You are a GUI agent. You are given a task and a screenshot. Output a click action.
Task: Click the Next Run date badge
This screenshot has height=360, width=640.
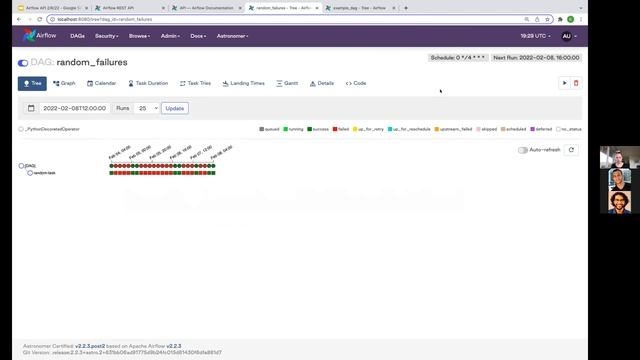[536, 58]
